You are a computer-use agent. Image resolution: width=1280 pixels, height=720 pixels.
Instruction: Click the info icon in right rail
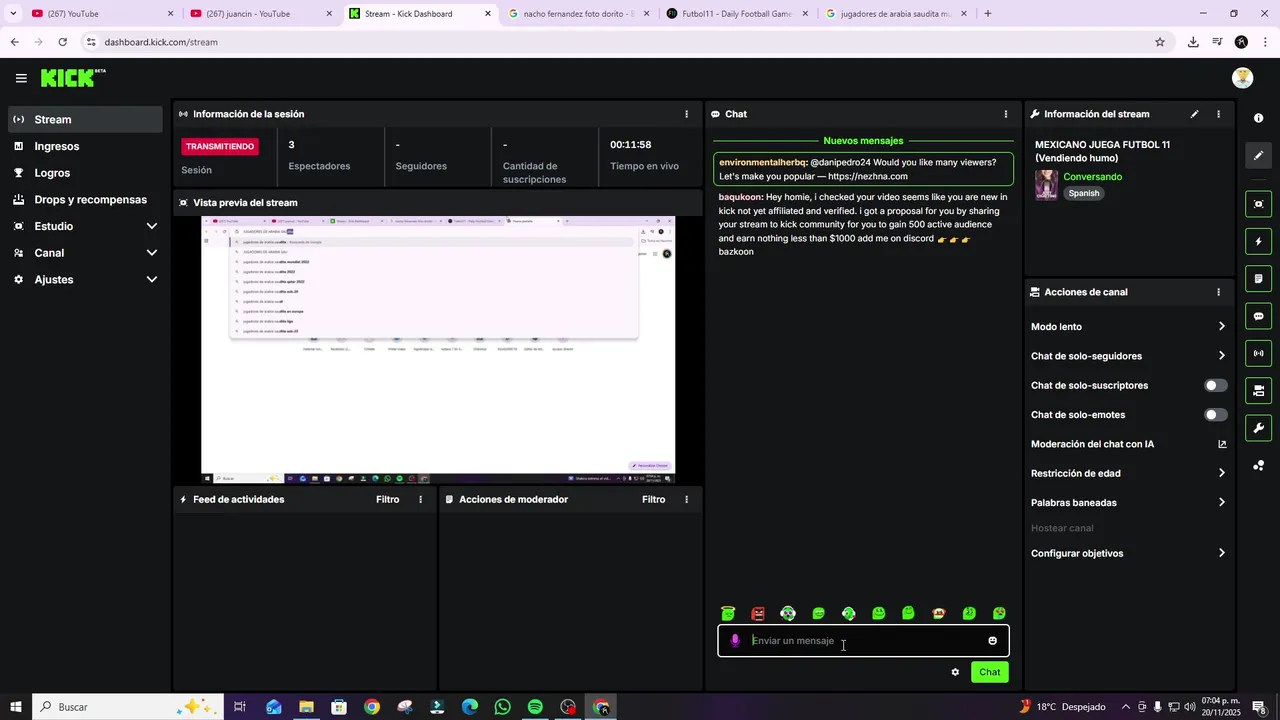pos(1258,118)
